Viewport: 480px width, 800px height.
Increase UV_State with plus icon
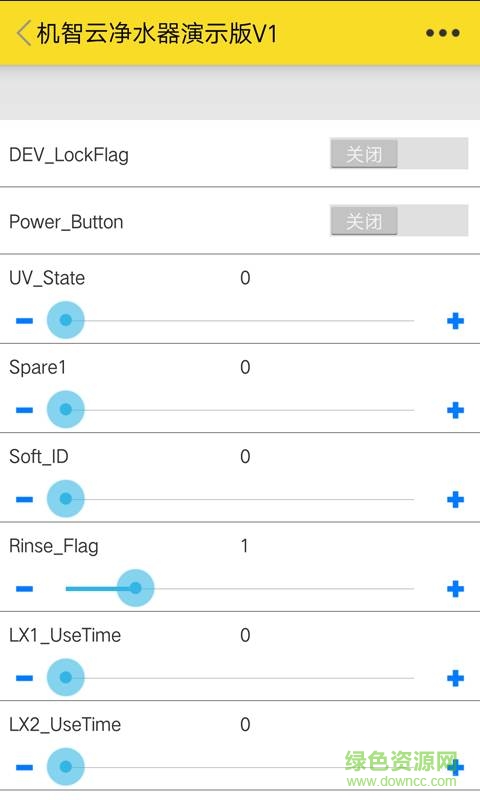click(x=455, y=320)
